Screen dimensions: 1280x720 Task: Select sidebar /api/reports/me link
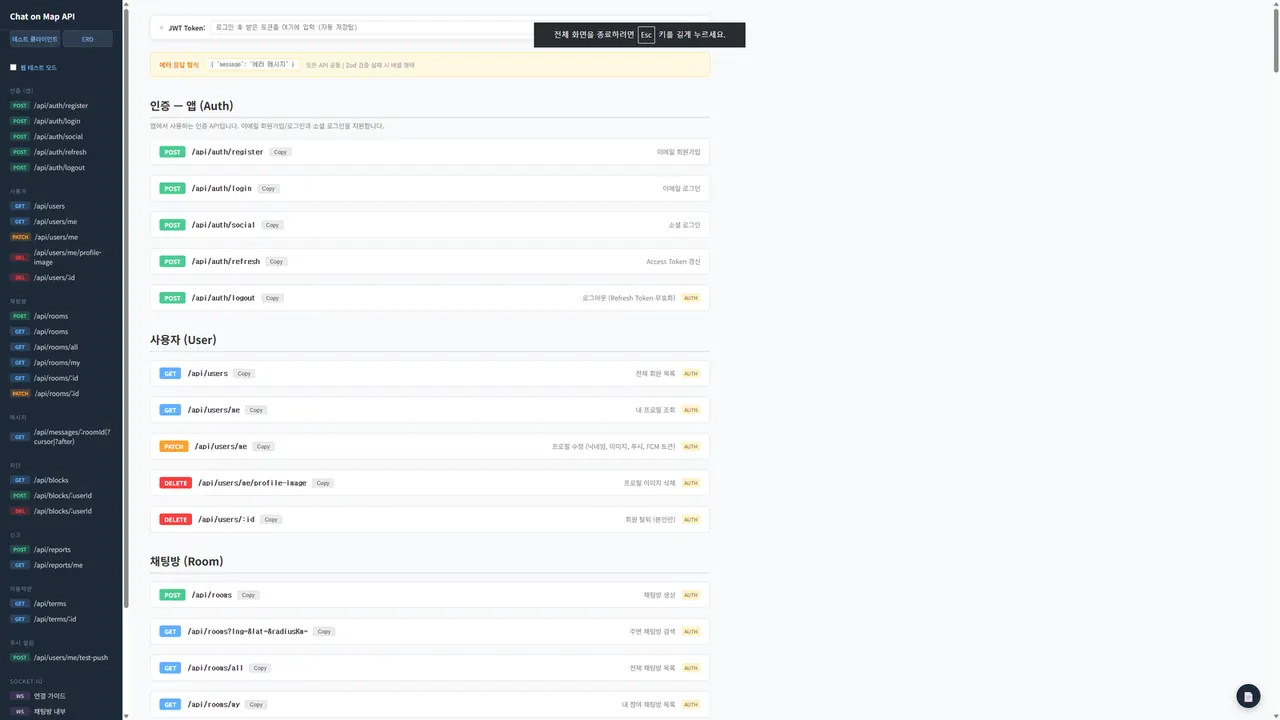pyautogui.click(x=60, y=565)
